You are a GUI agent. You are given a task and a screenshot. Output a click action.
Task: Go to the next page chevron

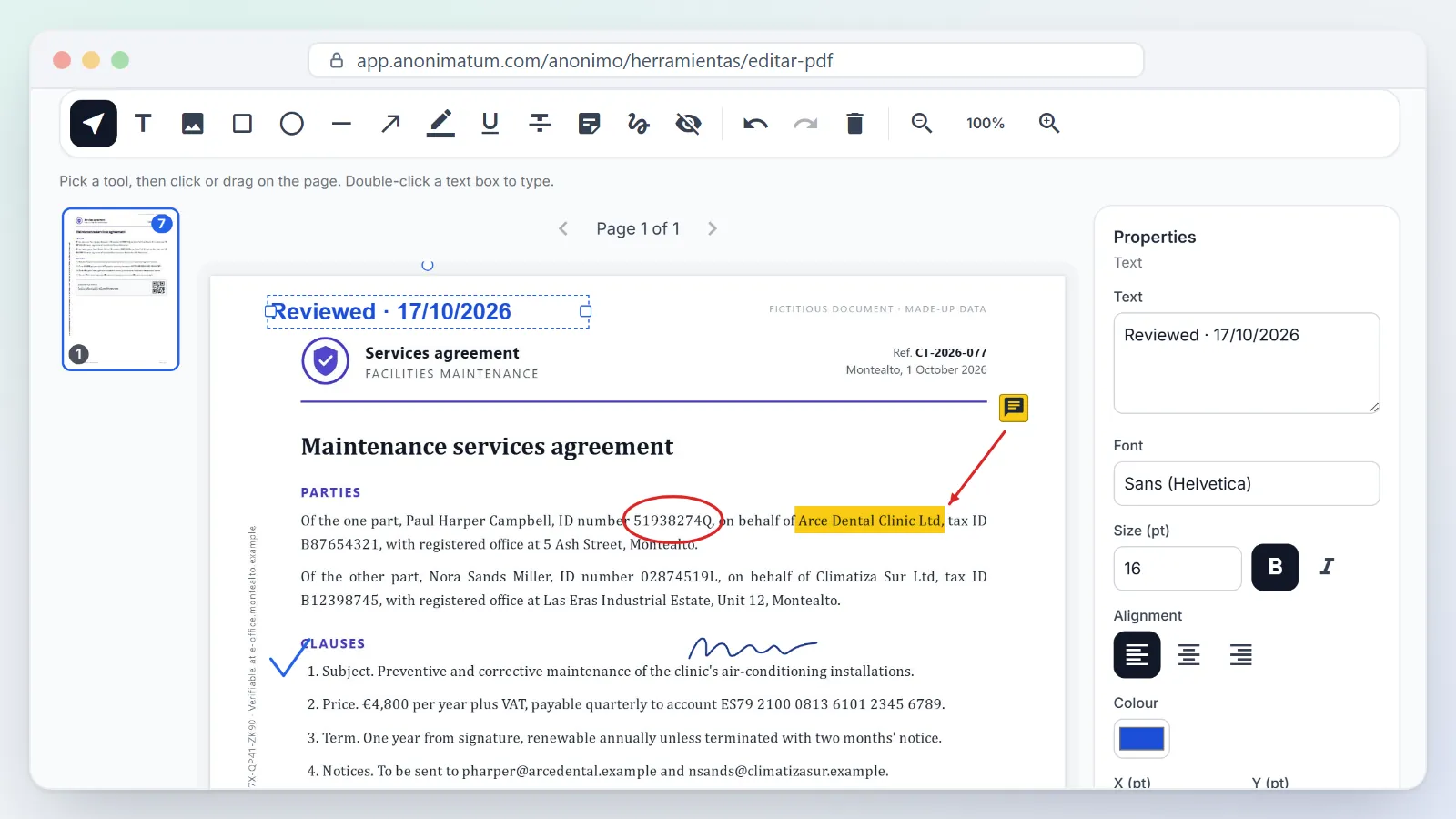(713, 229)
